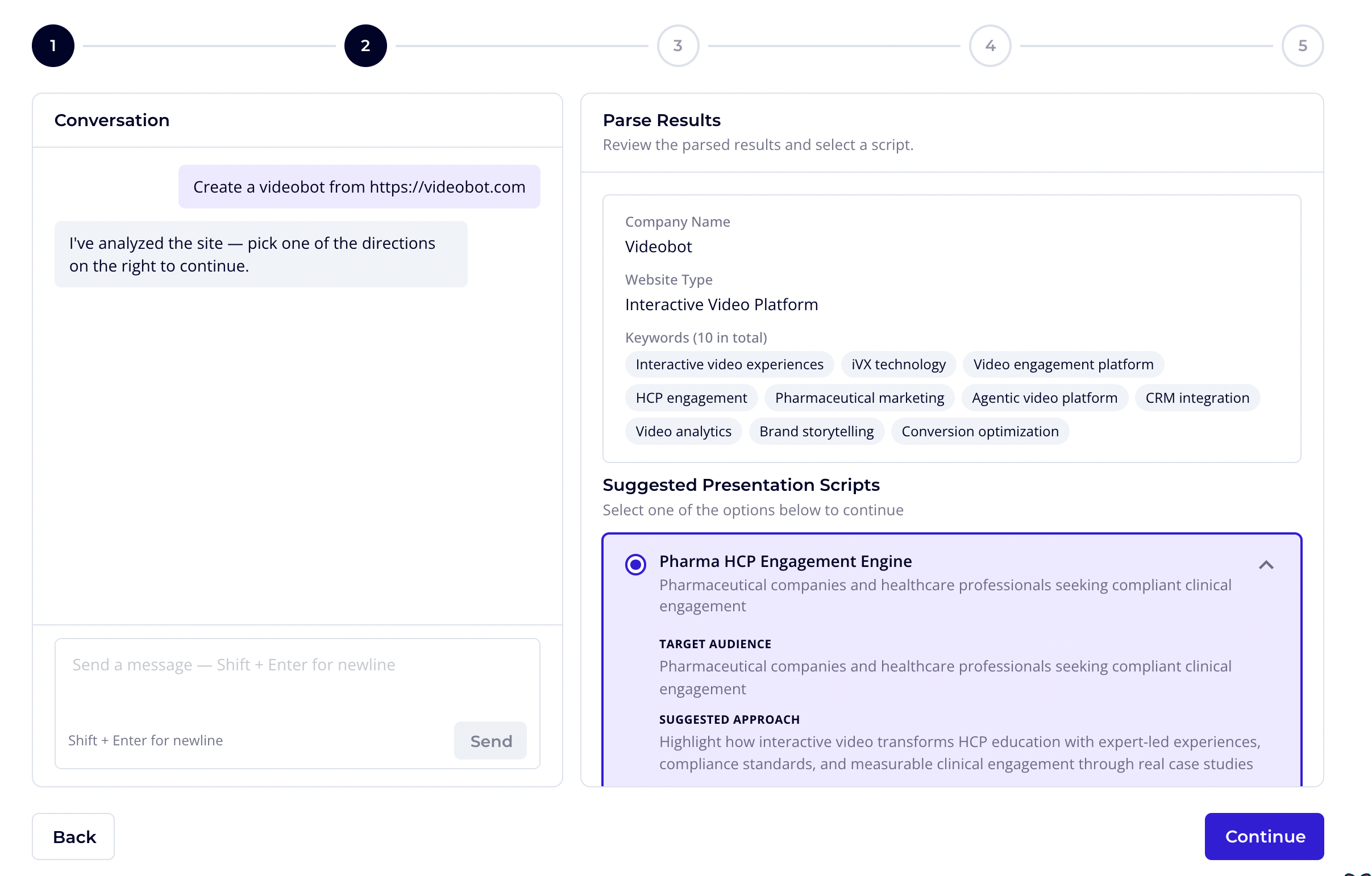Viewport: 1372px width, 876px height.
Task: Click the 'Shift + Enter for newline' hint
Action: [x=145, y=740]
